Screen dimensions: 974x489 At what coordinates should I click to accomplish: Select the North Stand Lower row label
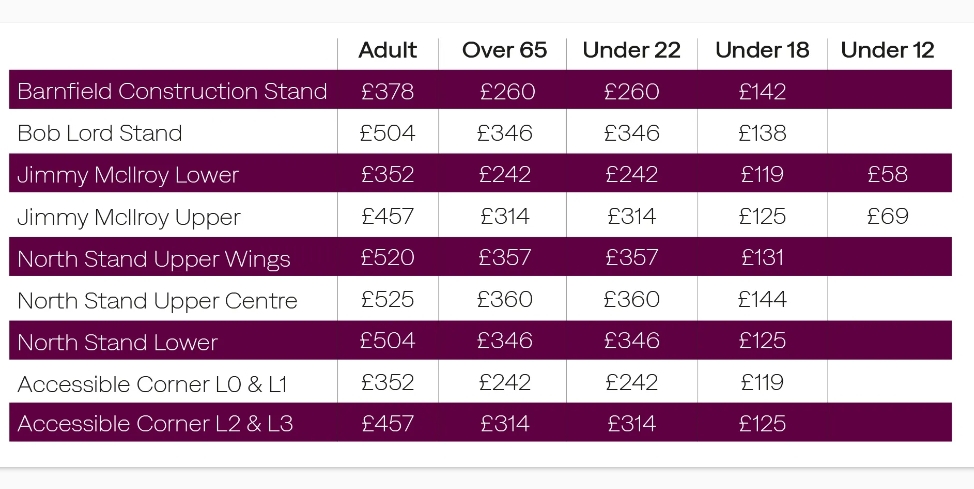click(117, 342)
